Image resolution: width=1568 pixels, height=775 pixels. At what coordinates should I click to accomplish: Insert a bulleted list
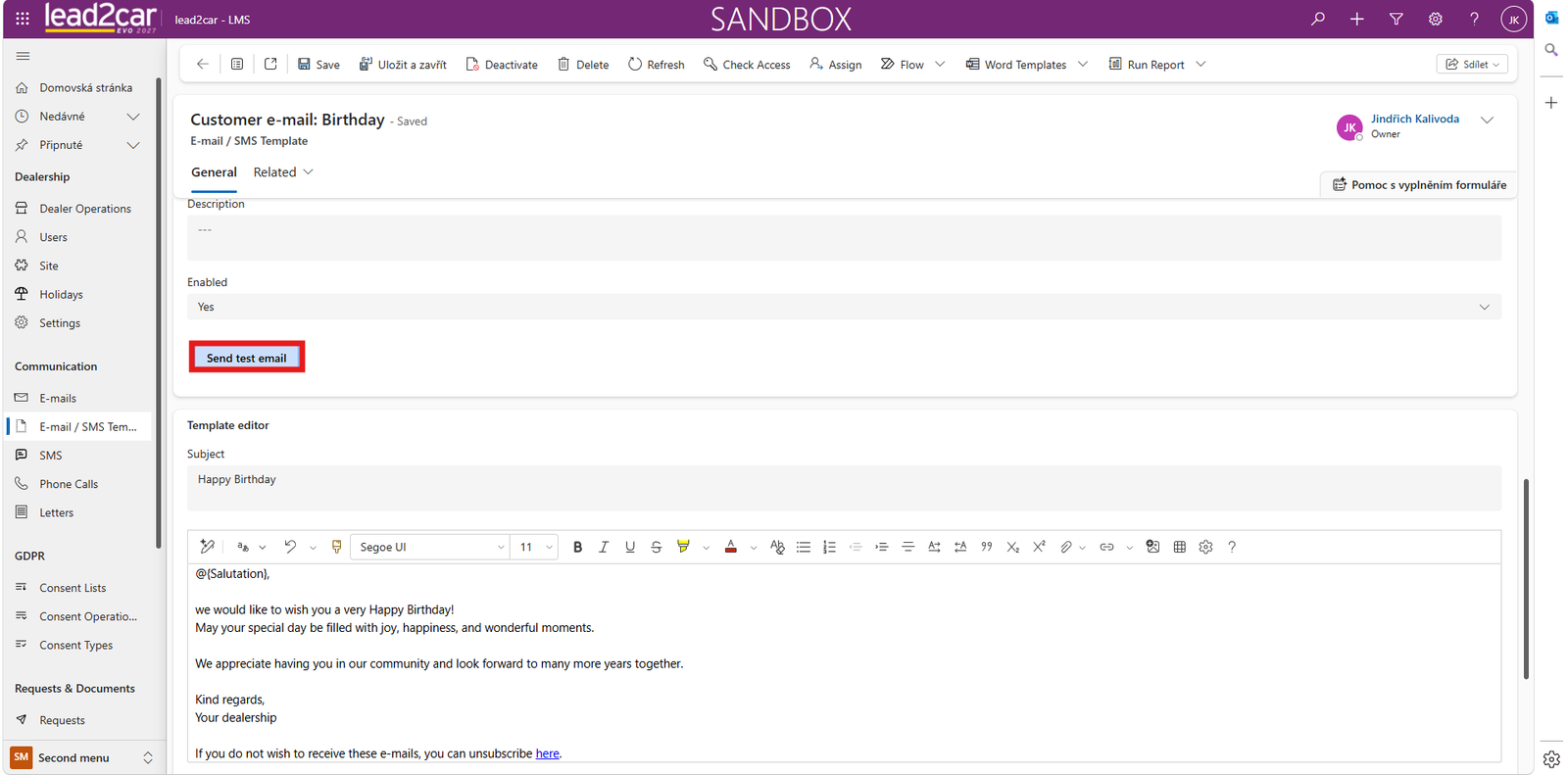[804, 547]
